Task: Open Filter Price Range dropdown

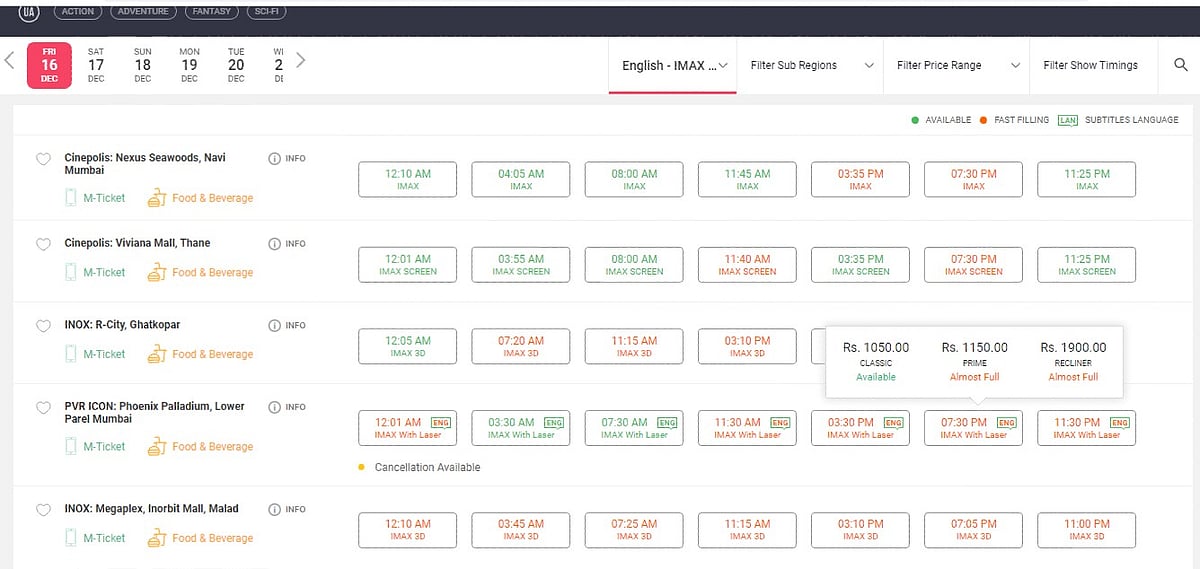Action: coord(957,65)
